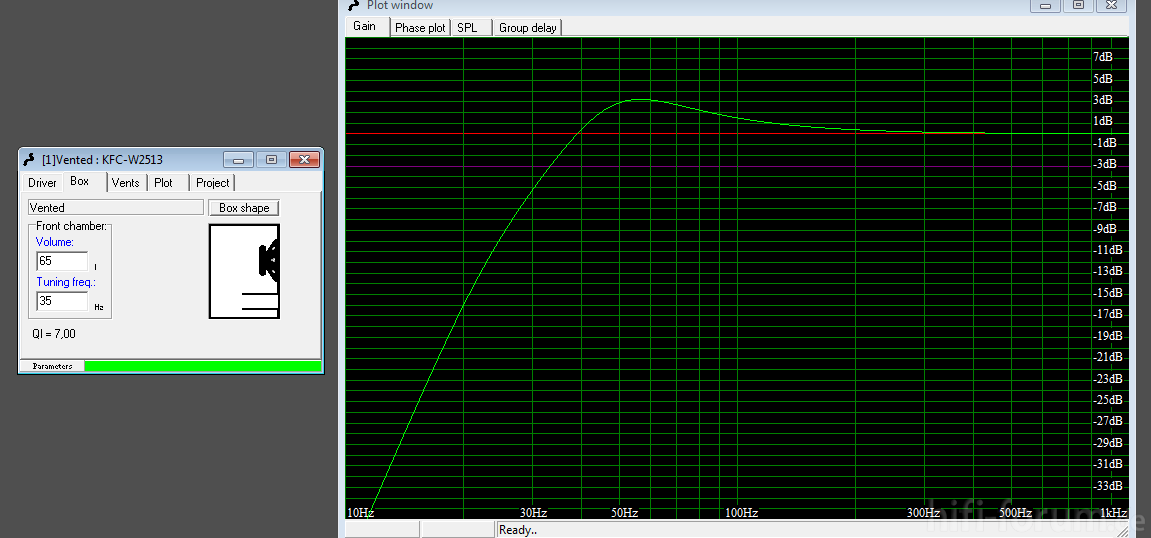Image resolution: width=1151 pixels, height=538 pixels.
Task: Minimize the Vented KFC-W2513 window
Action: click(237, 159)
